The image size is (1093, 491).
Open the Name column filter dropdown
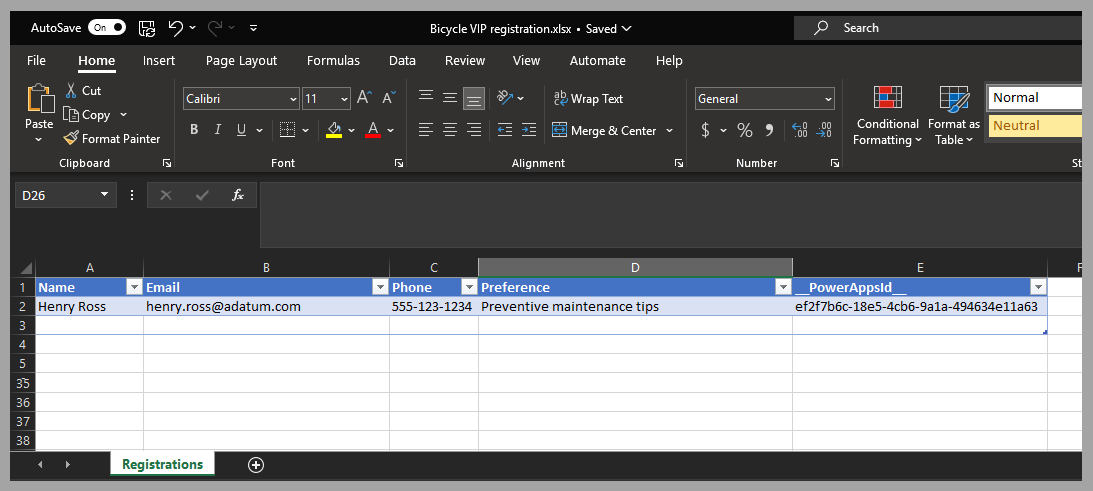click(134, 287)
